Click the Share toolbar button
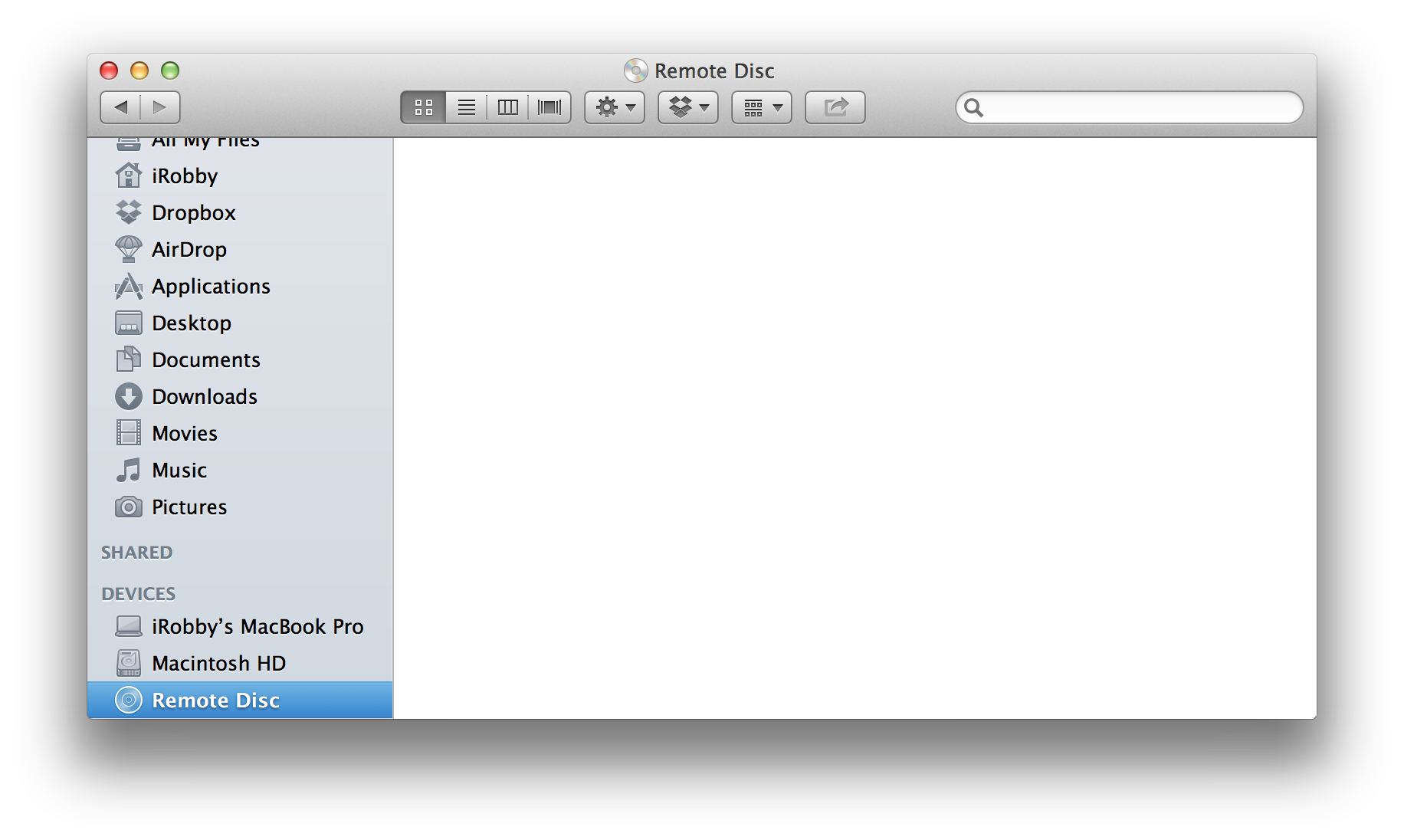This screenshot has width=1404, height=840. pos(835,107)
